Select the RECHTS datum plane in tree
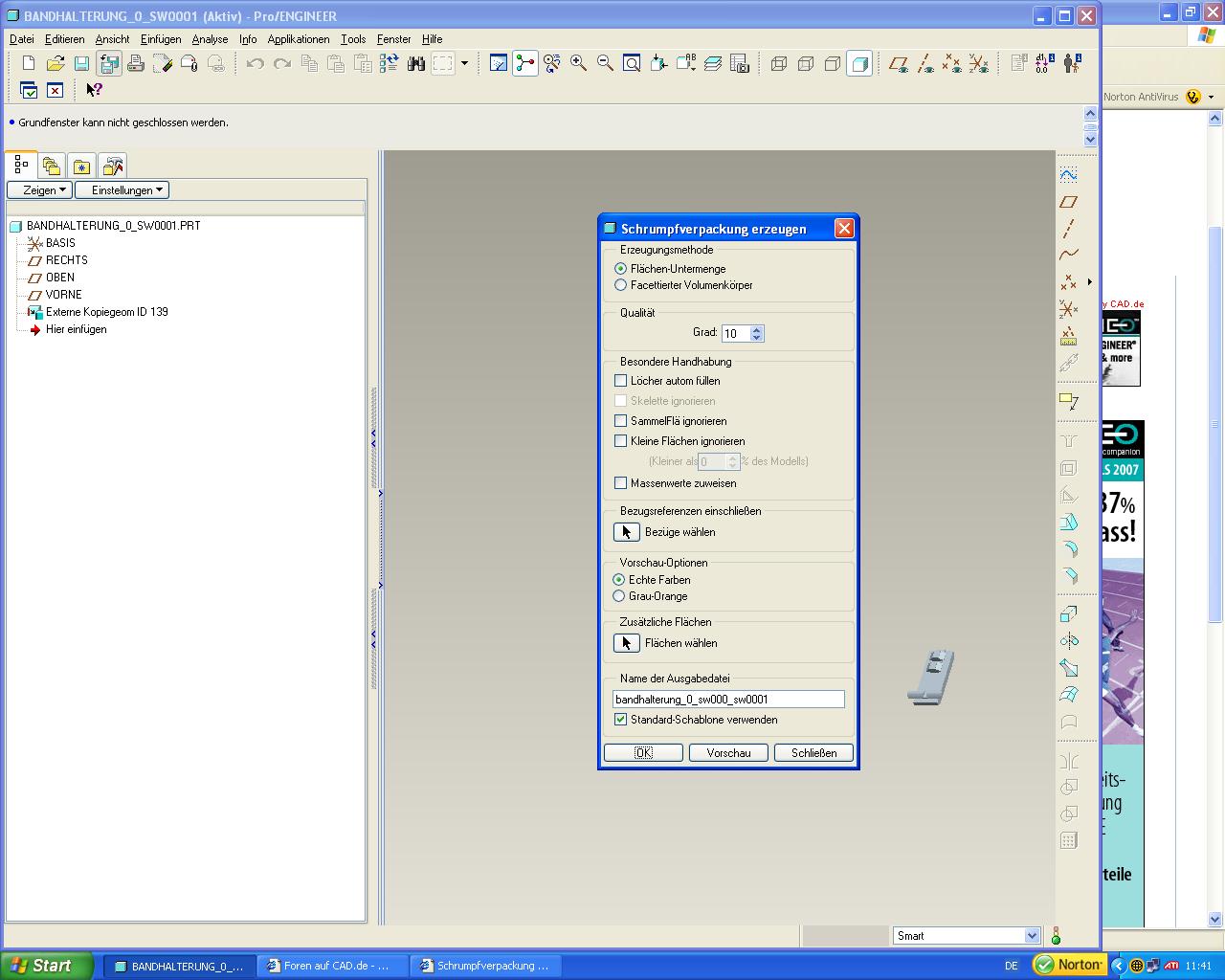 (66, 260)
